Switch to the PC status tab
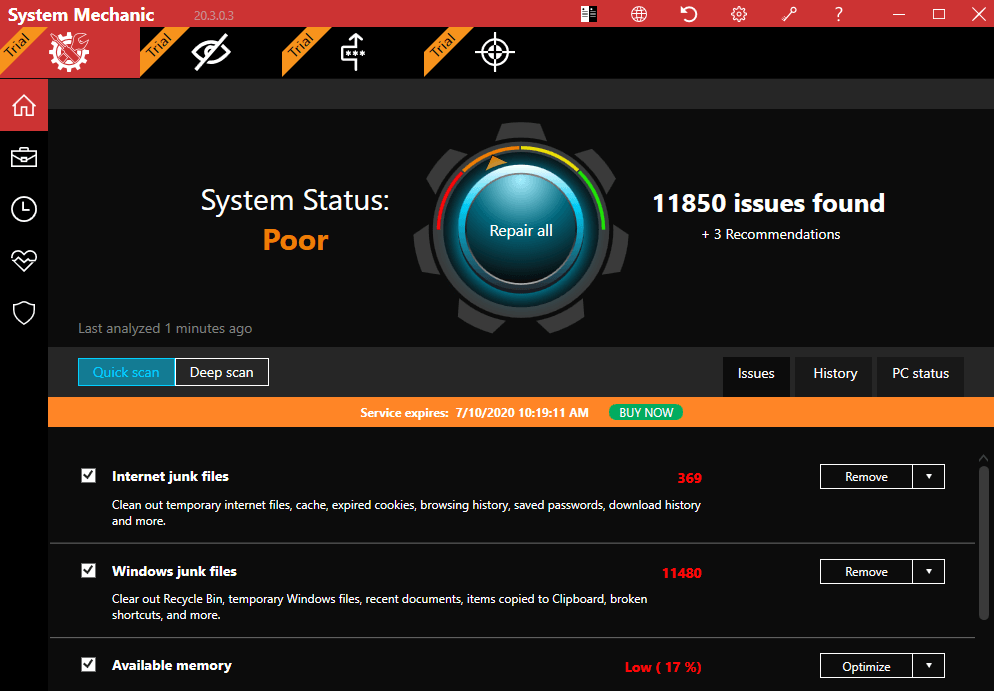994x691 pixels. 920,374
